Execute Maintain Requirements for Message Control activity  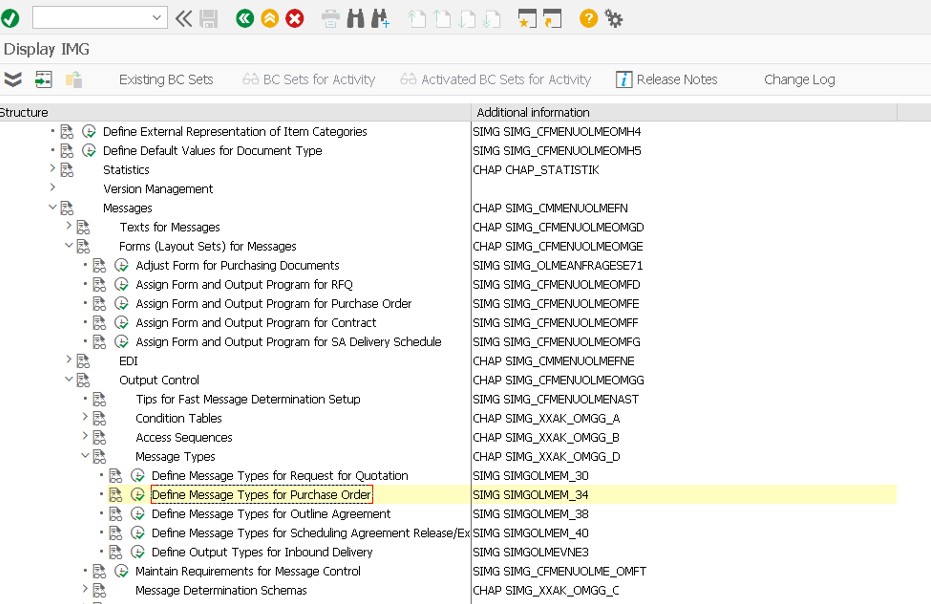(x=121, y=571)
